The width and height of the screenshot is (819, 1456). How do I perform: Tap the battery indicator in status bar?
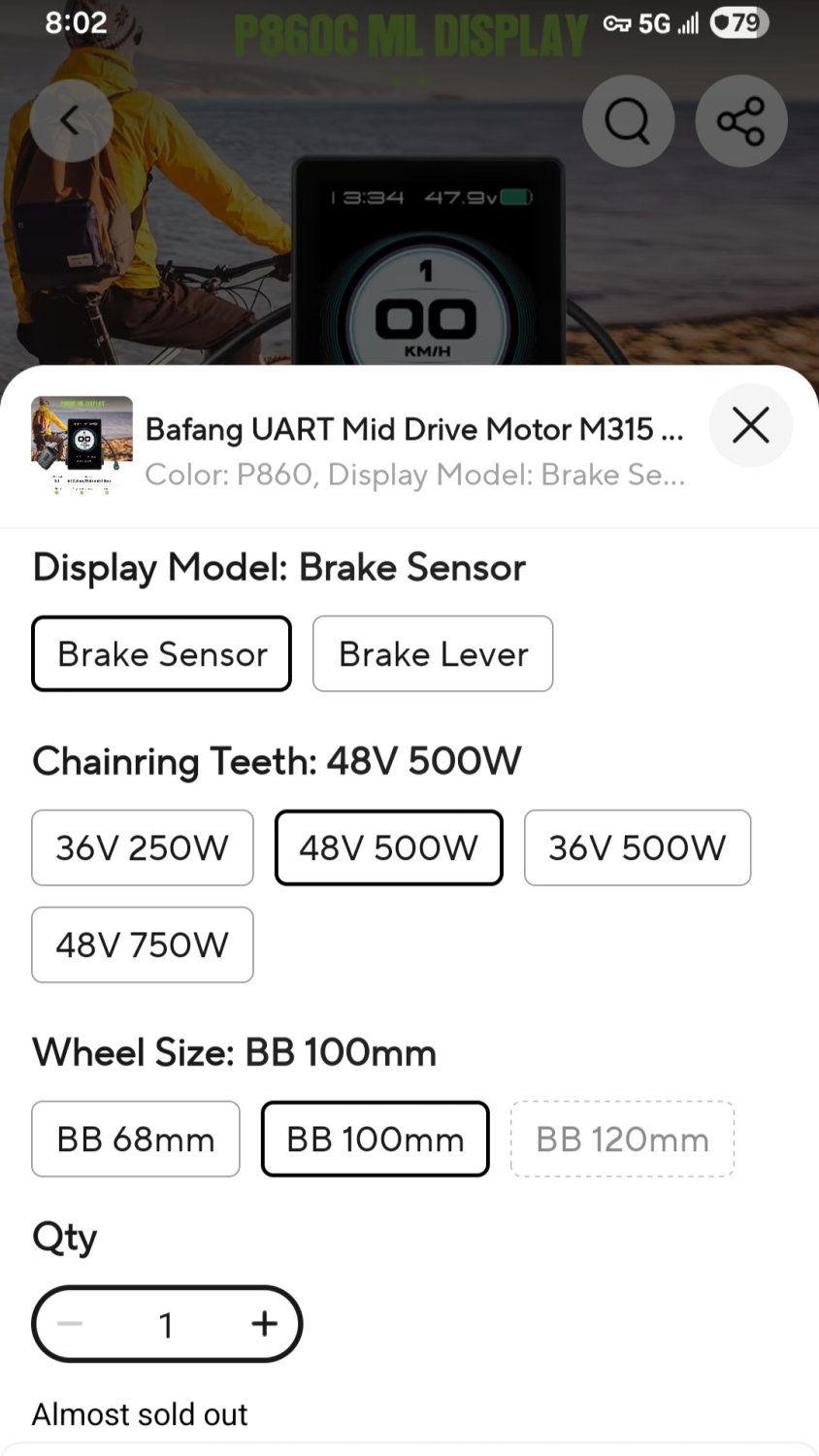(x=737, y=22)
